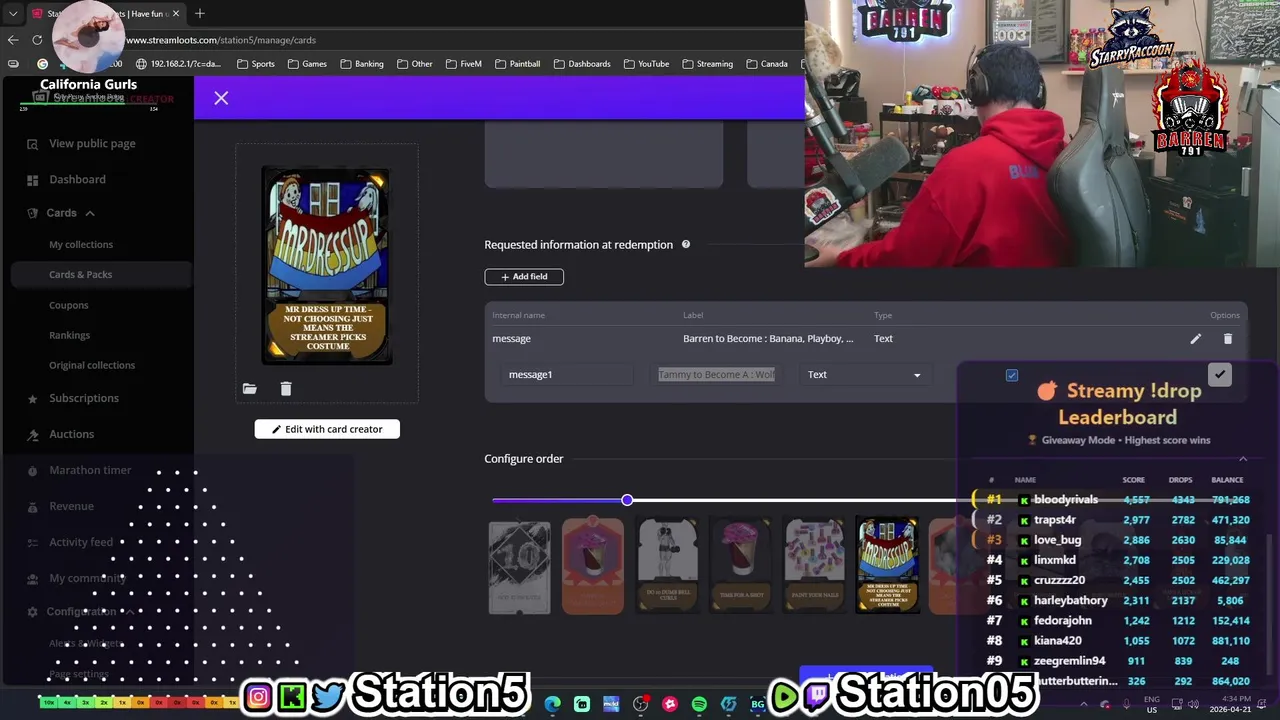The height and width of the screenshot is (720, 1280).
Task: Open OBS Studio from the taskbar
Action: [x=640, y=704]
